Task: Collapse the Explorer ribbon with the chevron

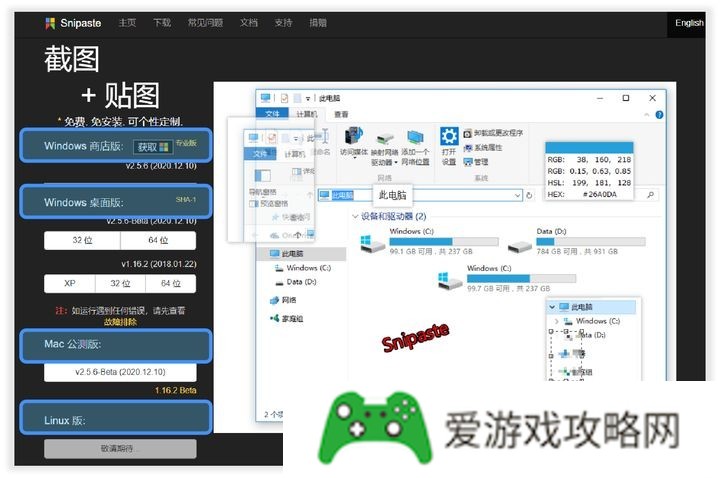Action: coord(647,114)
